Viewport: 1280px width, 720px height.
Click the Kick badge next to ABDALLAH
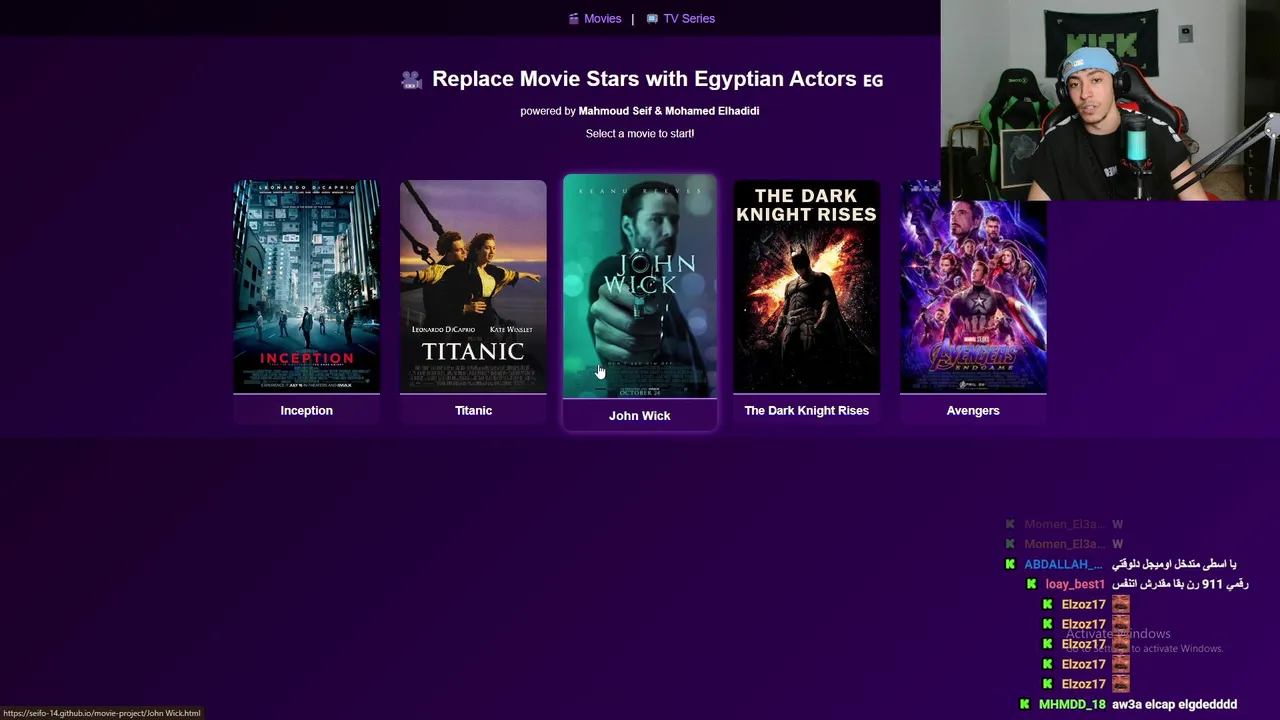coord(1011,564)
